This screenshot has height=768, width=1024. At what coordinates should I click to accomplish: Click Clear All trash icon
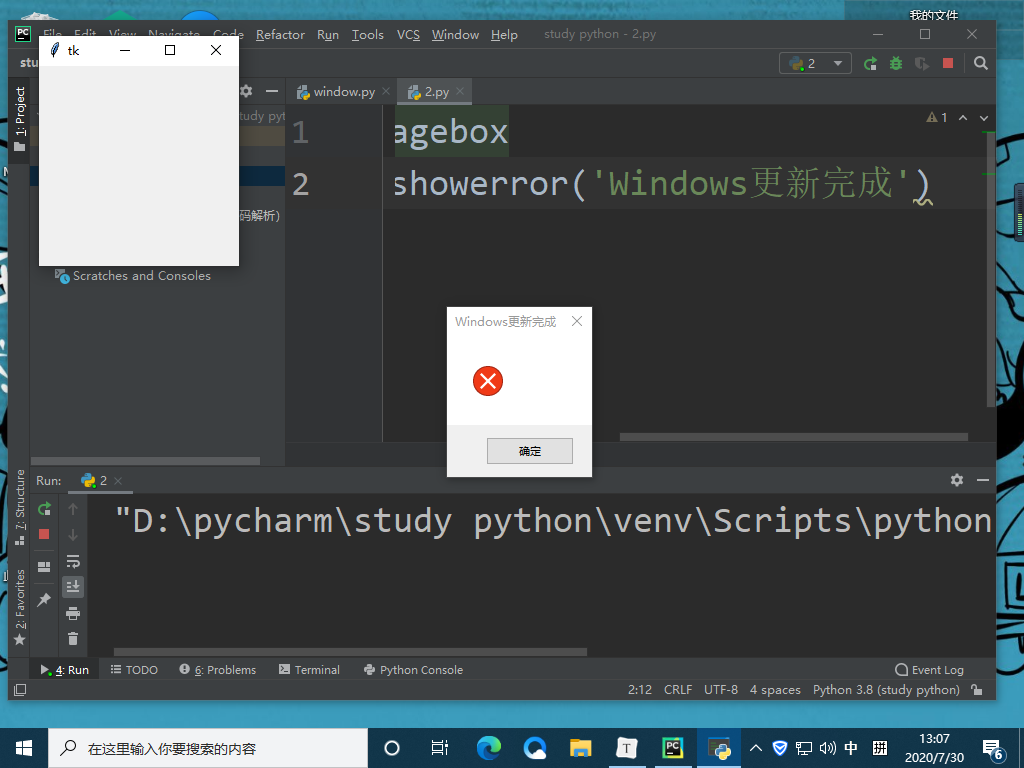[x=72, y=639]
